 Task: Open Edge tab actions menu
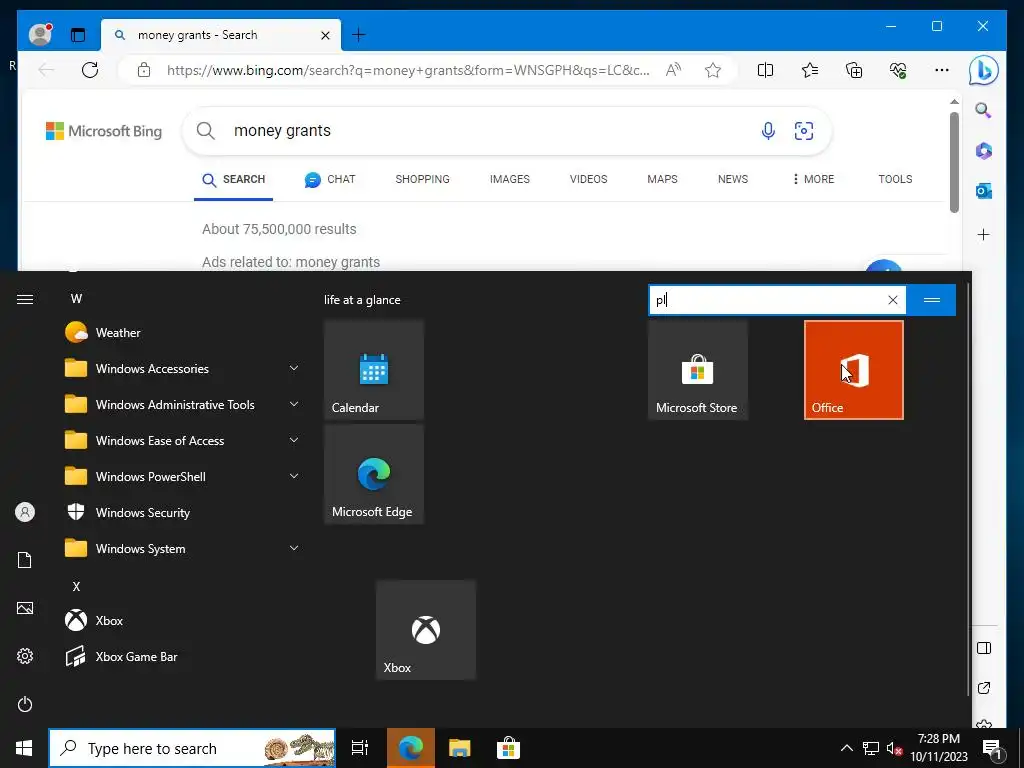coord(78,35)
